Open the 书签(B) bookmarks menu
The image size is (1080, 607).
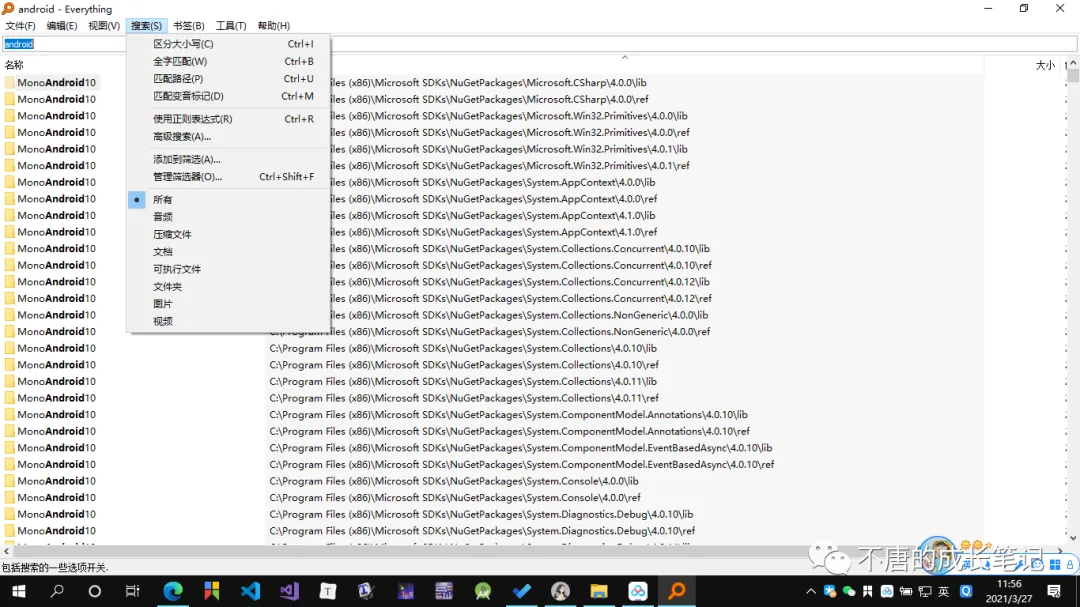click(x=188, y=25)
